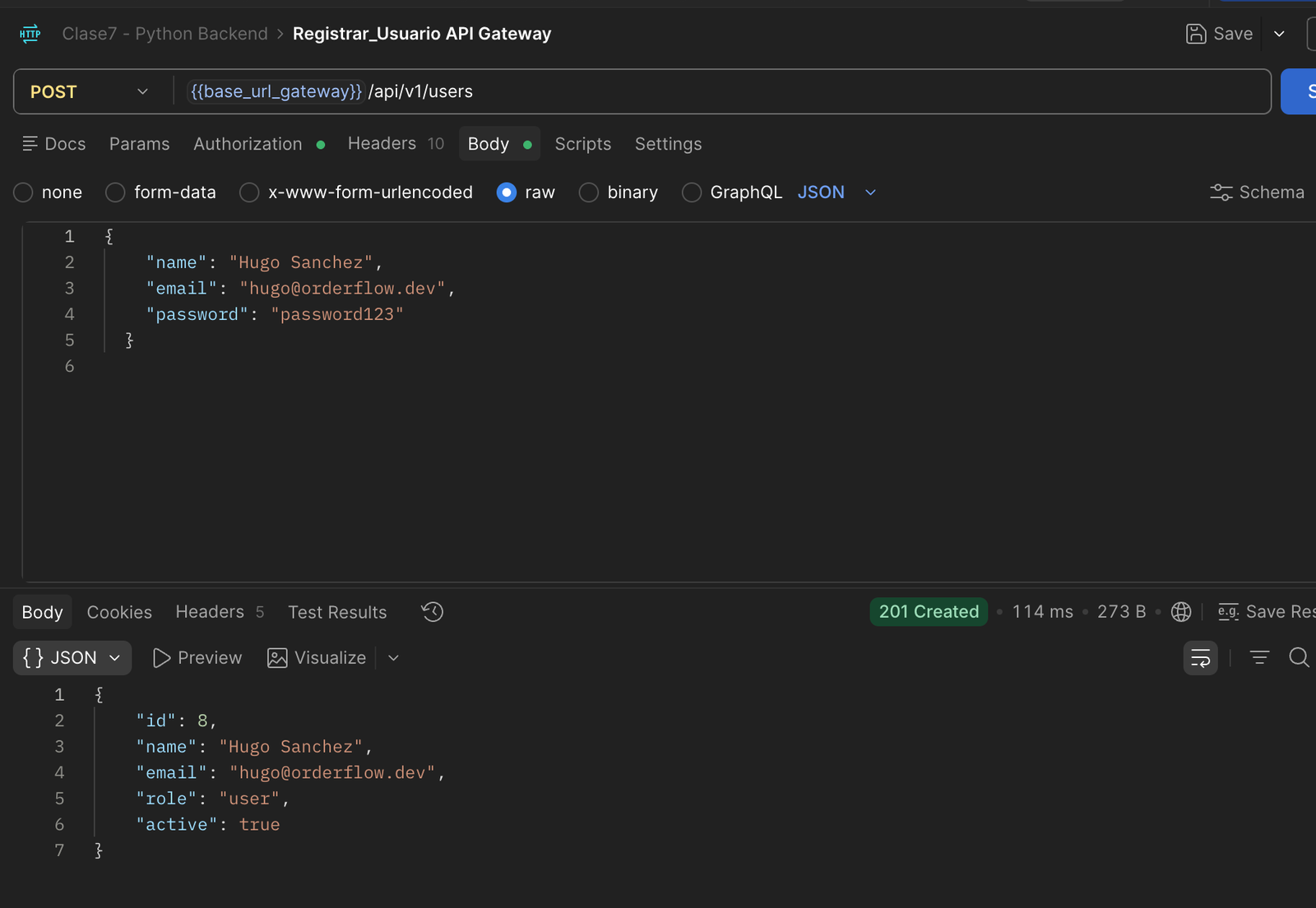
Task: Click the filter response icon
Action: (1259, 657)
